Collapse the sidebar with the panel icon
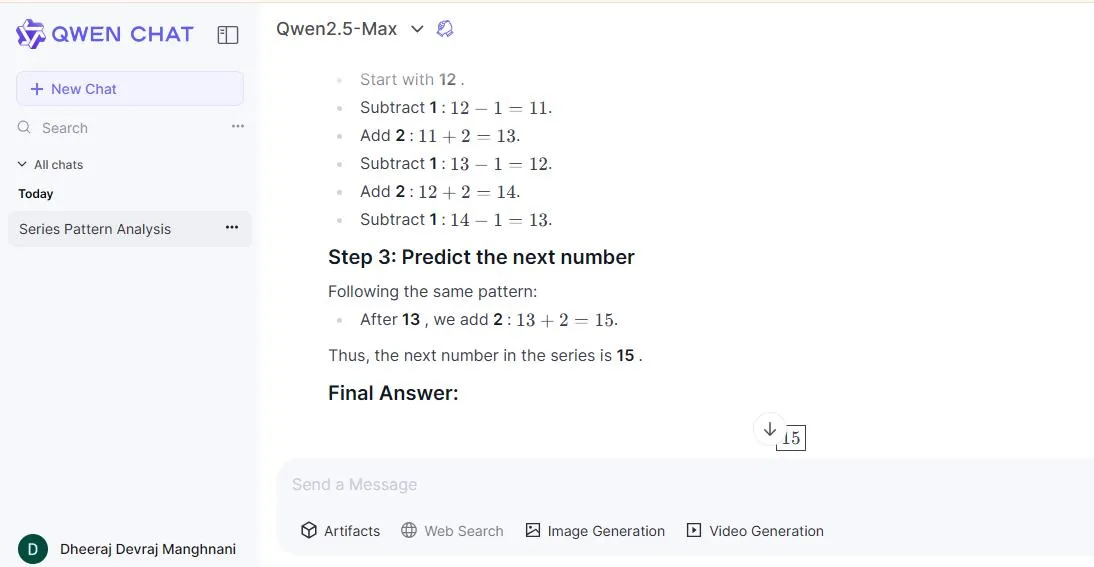The height and width of the screenshot is (567, 1094). coord(228,35)
